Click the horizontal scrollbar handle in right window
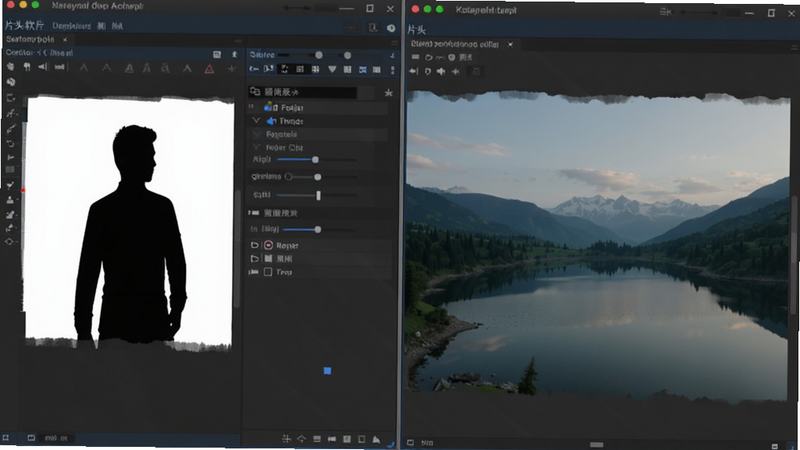The height and width of the screenshot is (450, 800). (596, 444)
